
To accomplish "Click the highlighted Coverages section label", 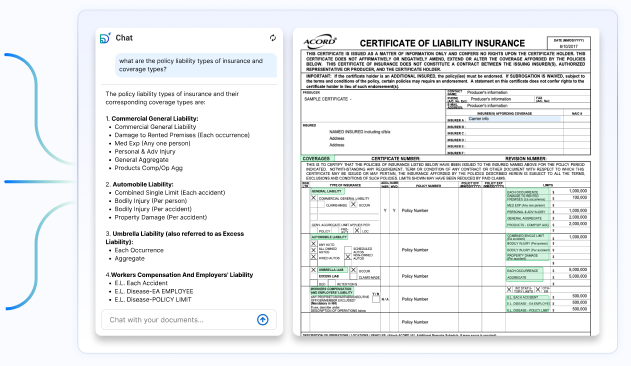I will point(317,158).
